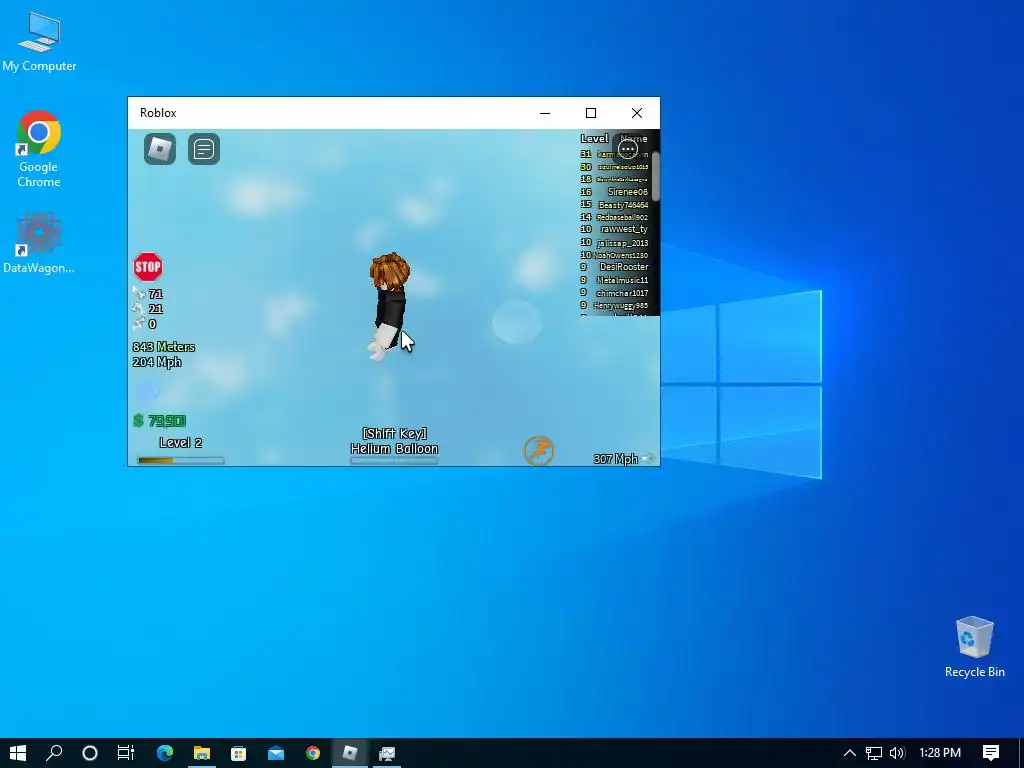Select the Google Chrome desktop shortcut

(39, 150)
